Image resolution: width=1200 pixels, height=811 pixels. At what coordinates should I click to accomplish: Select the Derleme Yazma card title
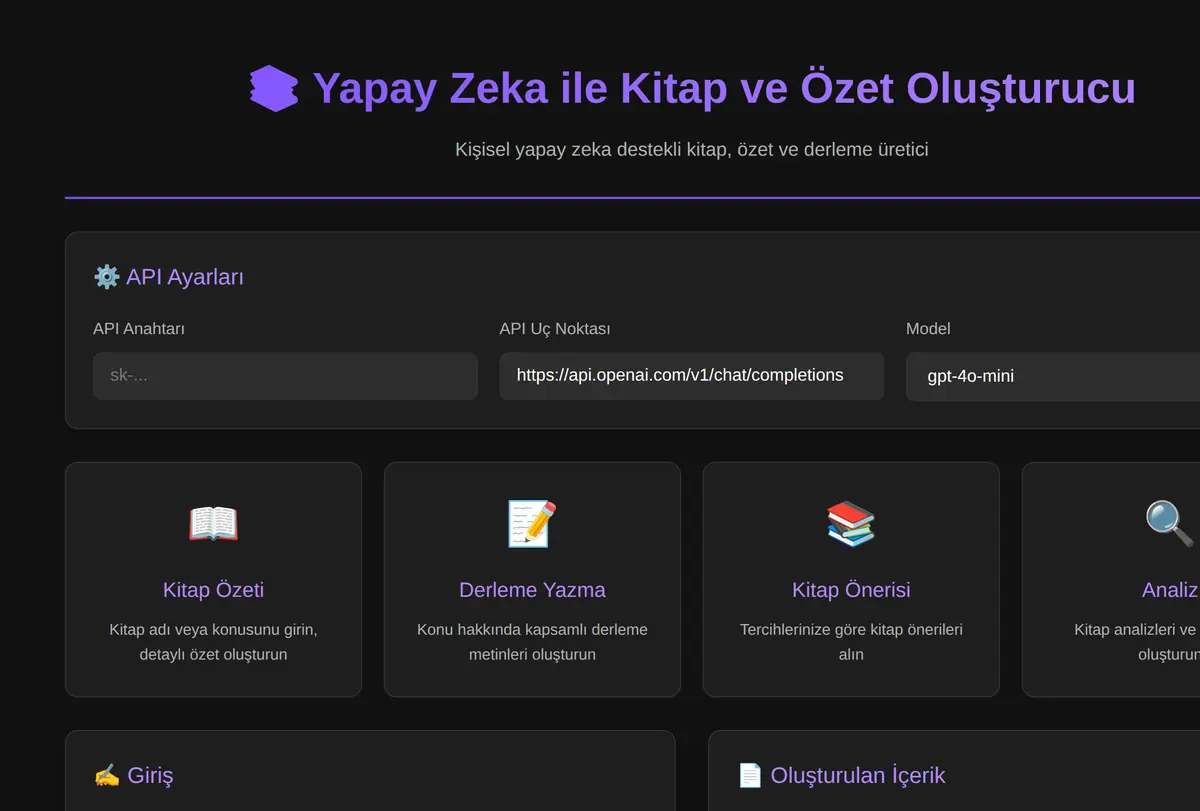(532, 590)
